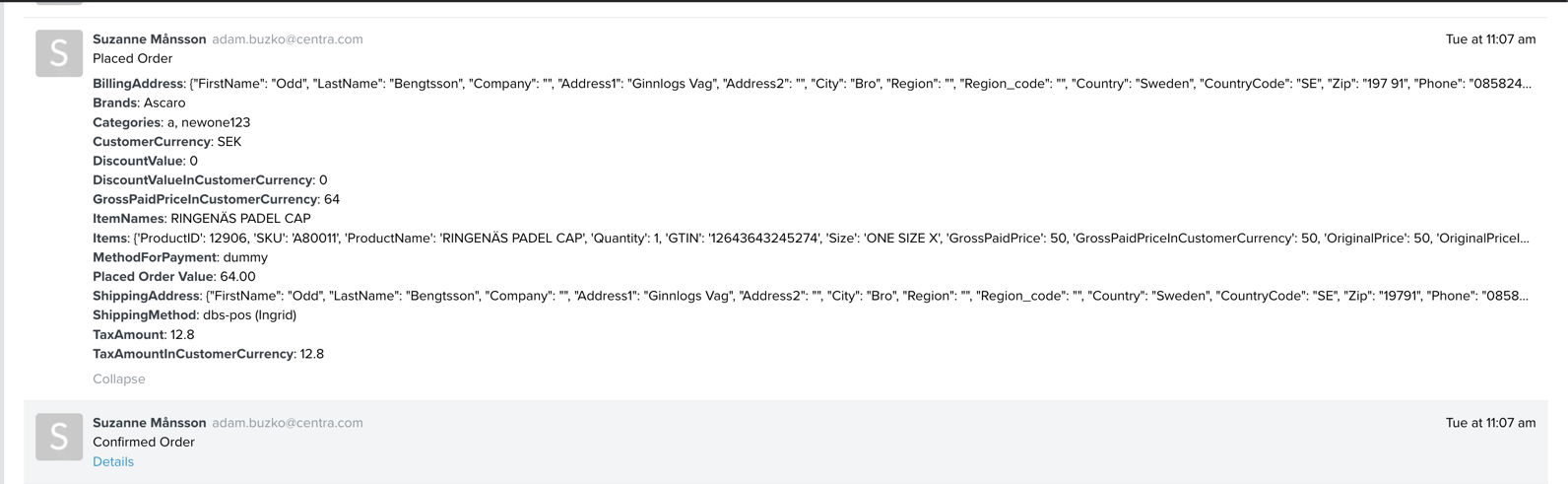The image size is (1568, 484).
Task: Collapse the Placed Order event details
Action: click(119, 380)
